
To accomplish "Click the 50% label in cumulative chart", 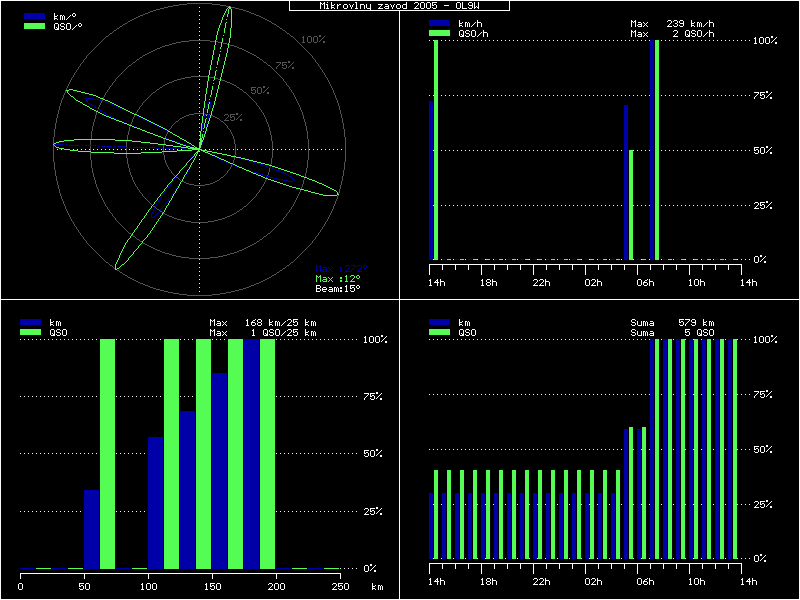I will 763,449.
